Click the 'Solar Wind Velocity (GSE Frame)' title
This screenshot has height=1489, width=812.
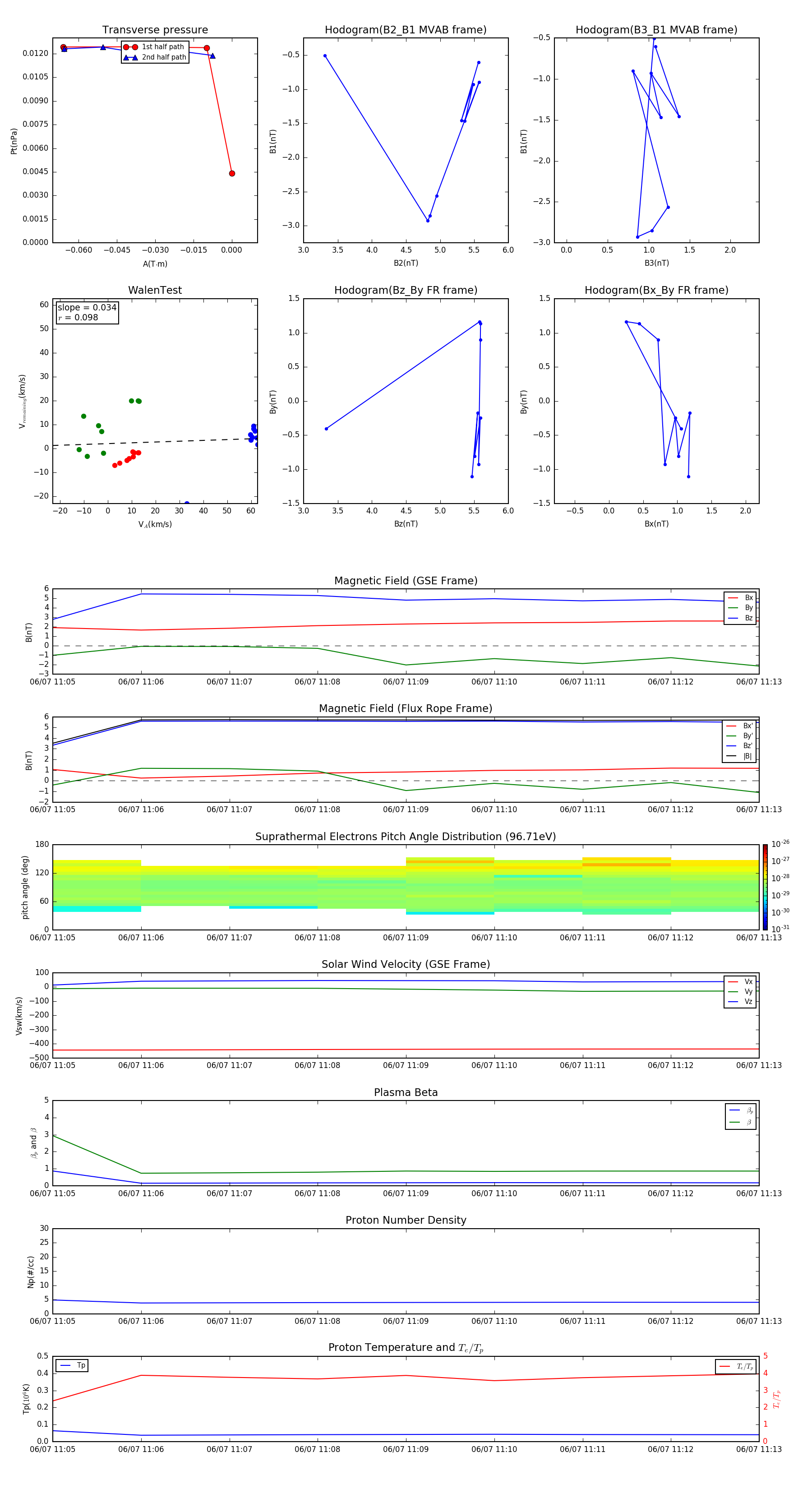(406, 965)
